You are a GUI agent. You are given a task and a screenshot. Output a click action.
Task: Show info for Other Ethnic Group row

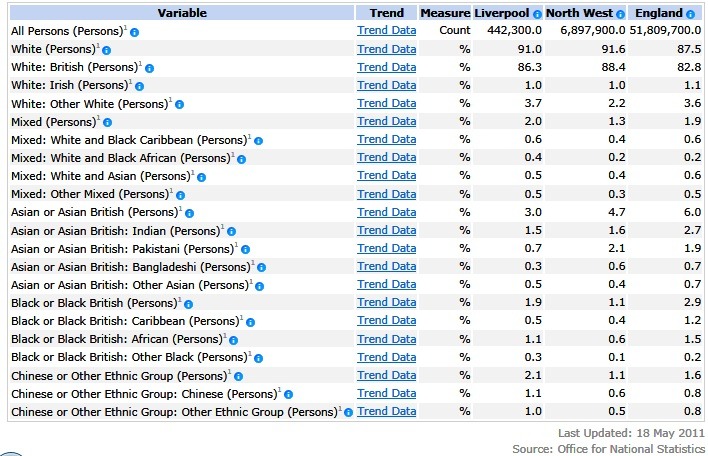point(348,412)
